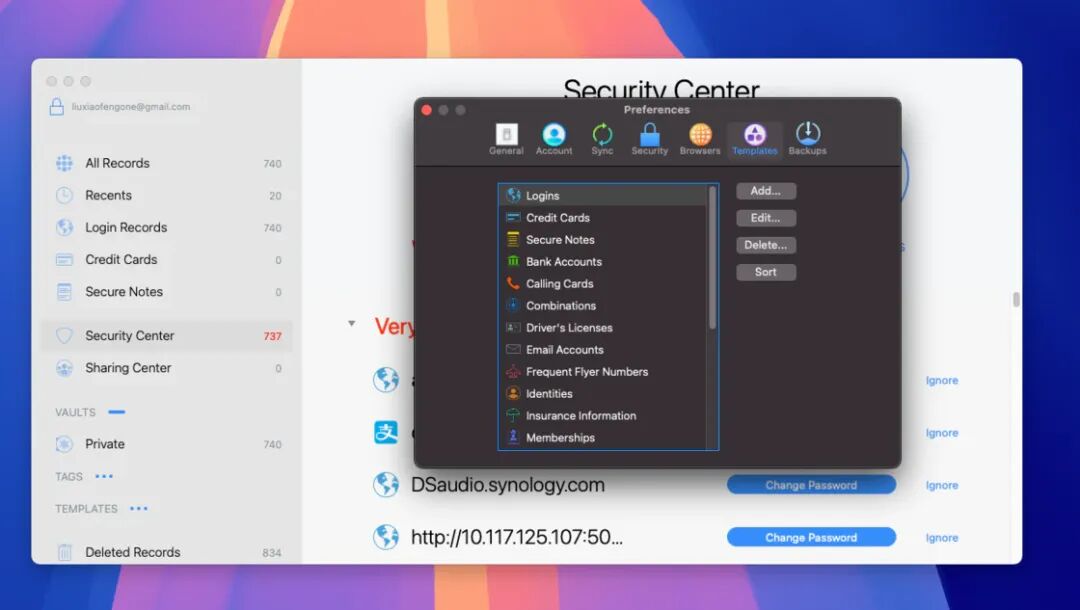
Task: Open Secure Notes in the sidebar
Action: (169, 292)
